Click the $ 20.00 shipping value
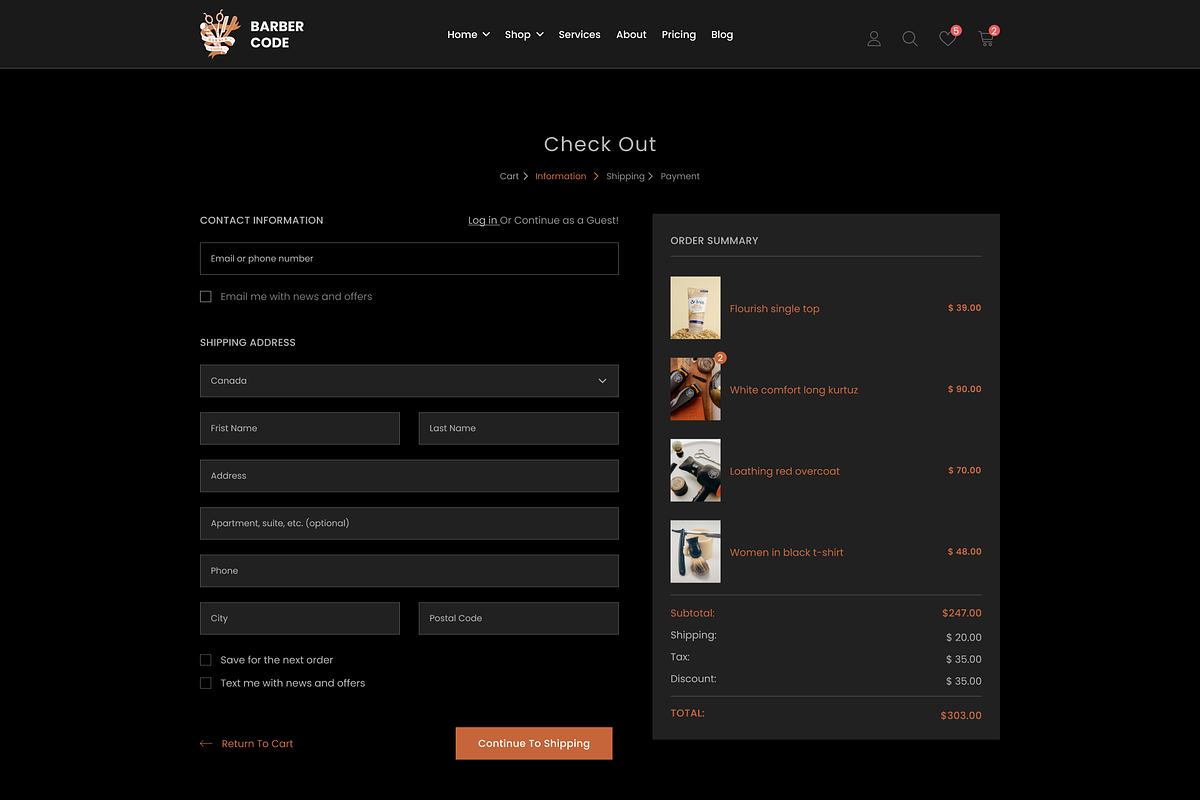 (964, 637)
